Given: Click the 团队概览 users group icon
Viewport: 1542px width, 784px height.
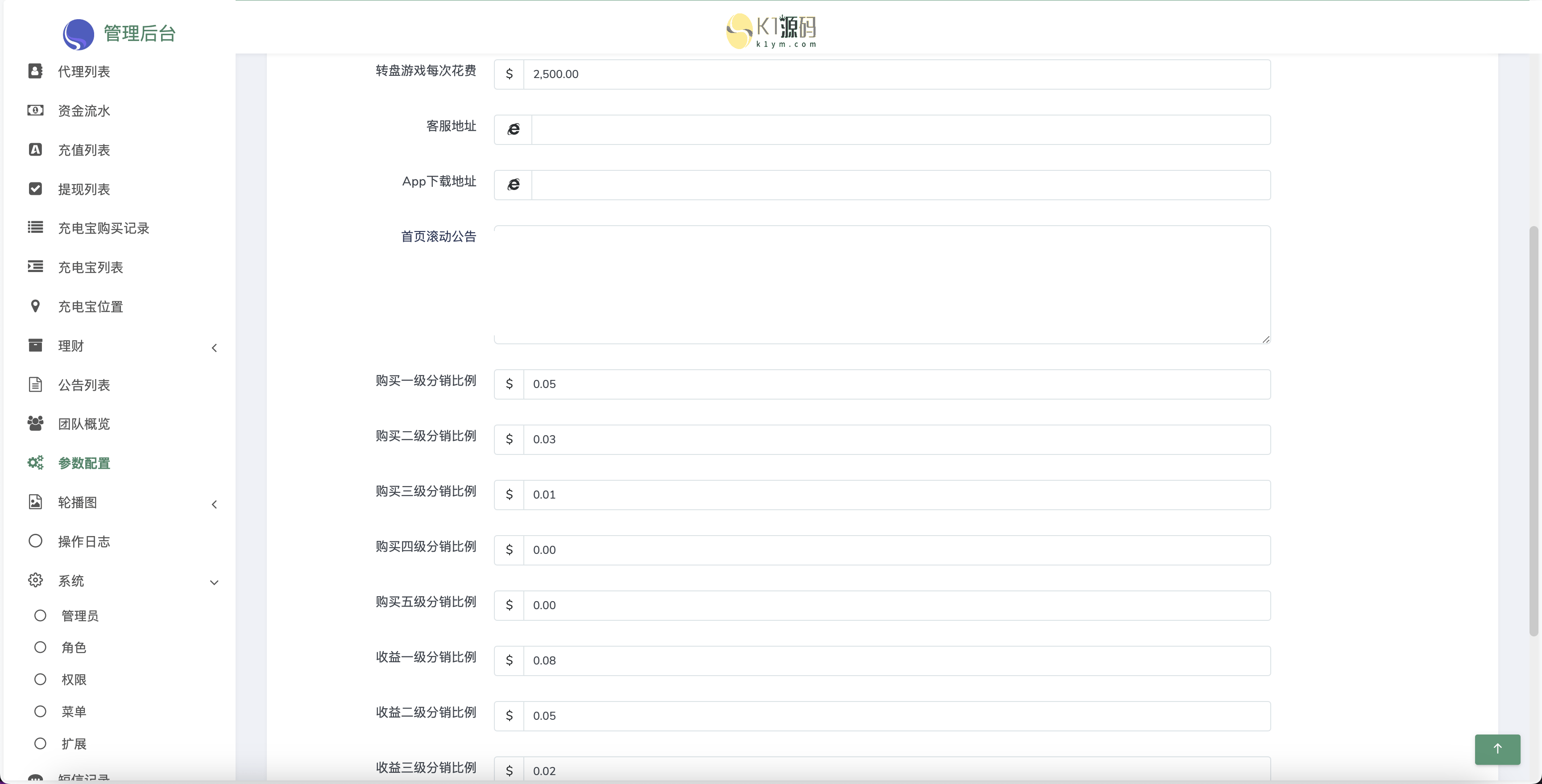Looking at the screenshot, I should [35, 423].
